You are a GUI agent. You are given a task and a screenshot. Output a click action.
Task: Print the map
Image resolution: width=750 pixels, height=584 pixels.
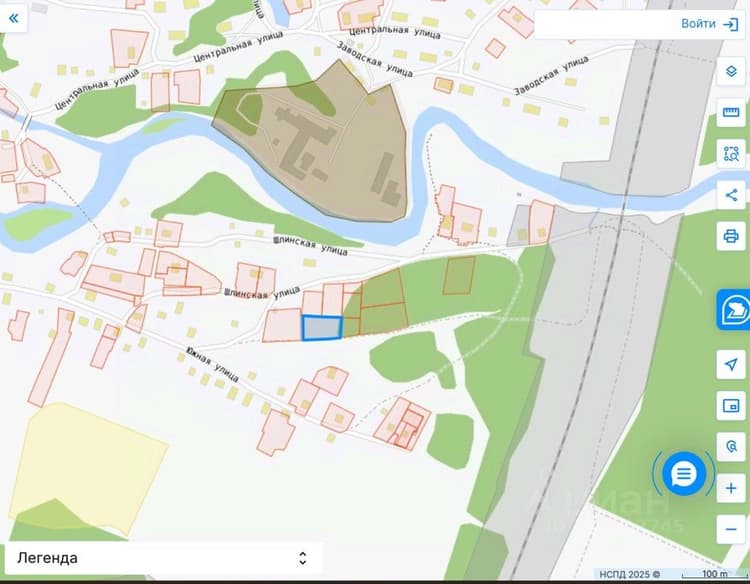click(x=731, y=236)
